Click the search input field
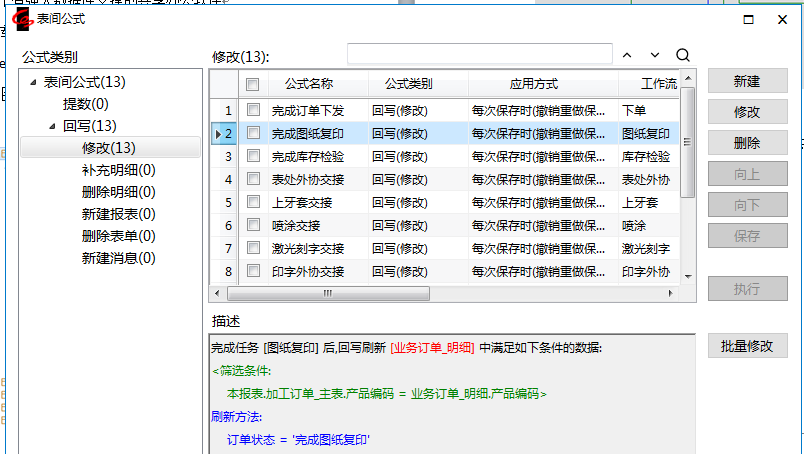Viewport: 804px width, 454px height. coord(479,54)
